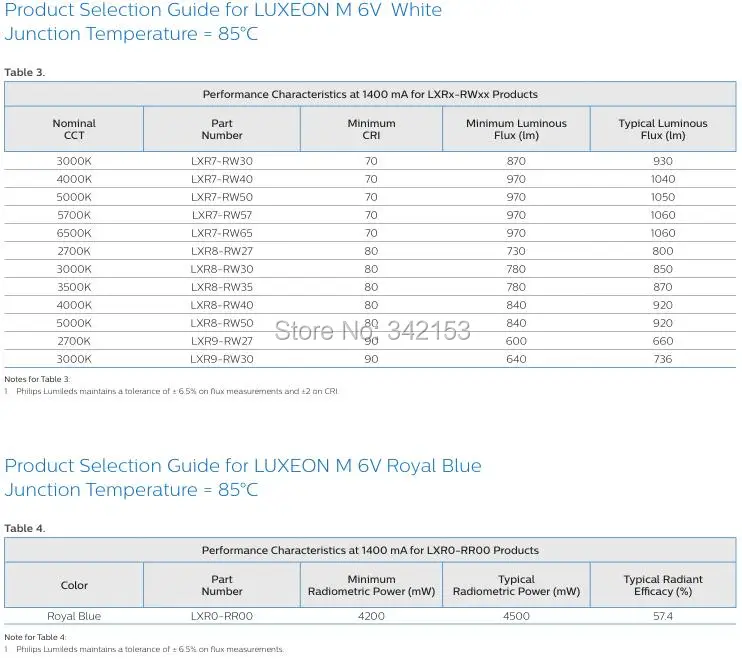Click the Typical Radiant Efficacy header

tap(663, 585)
